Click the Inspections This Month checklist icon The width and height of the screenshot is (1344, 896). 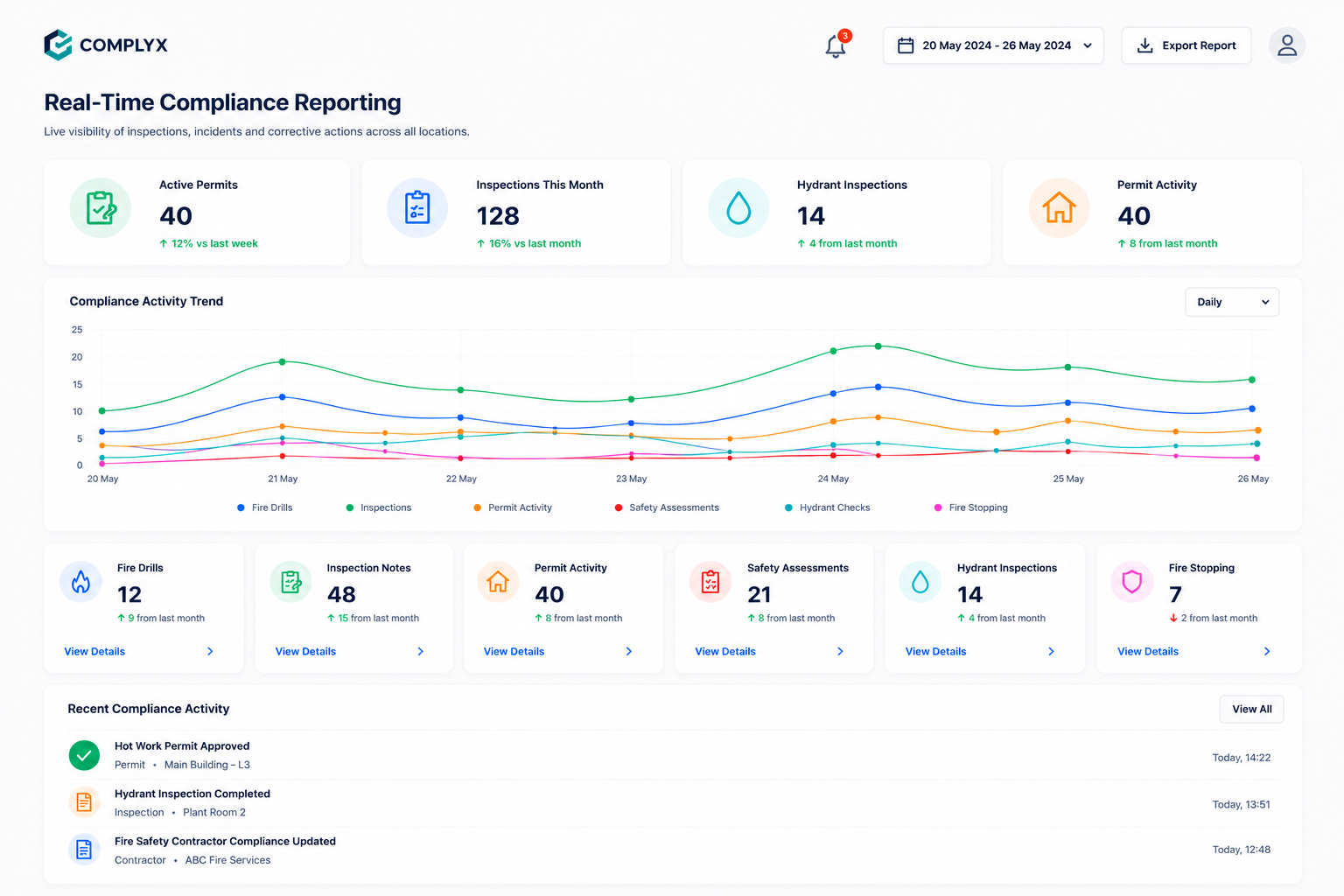(x=417, y=208)
